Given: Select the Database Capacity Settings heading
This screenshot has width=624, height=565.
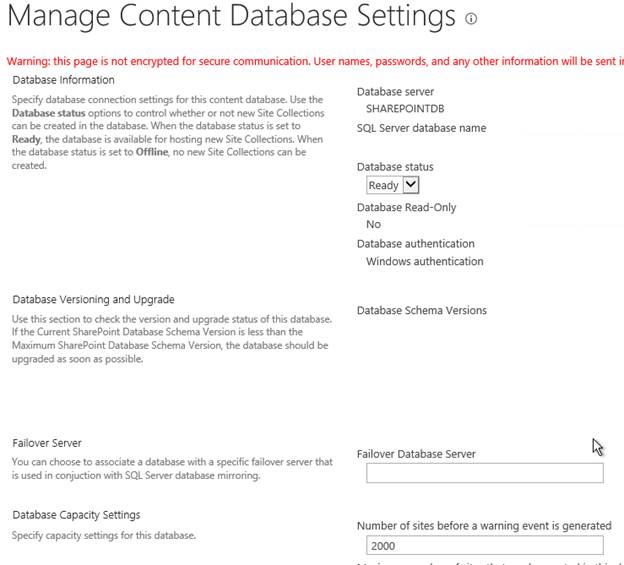Looking at the screenshot, I should (x=76, y=515).
